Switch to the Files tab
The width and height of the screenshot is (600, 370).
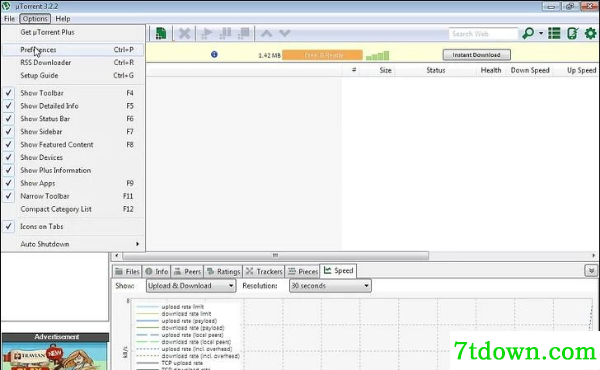coord(127,271)
